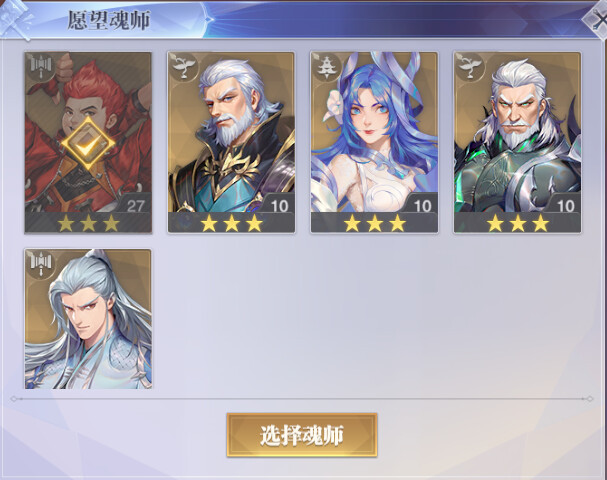Click the class icon on red-haired hero card
The width and height of the screenshot is (607, 480).
tap(40, 68)
